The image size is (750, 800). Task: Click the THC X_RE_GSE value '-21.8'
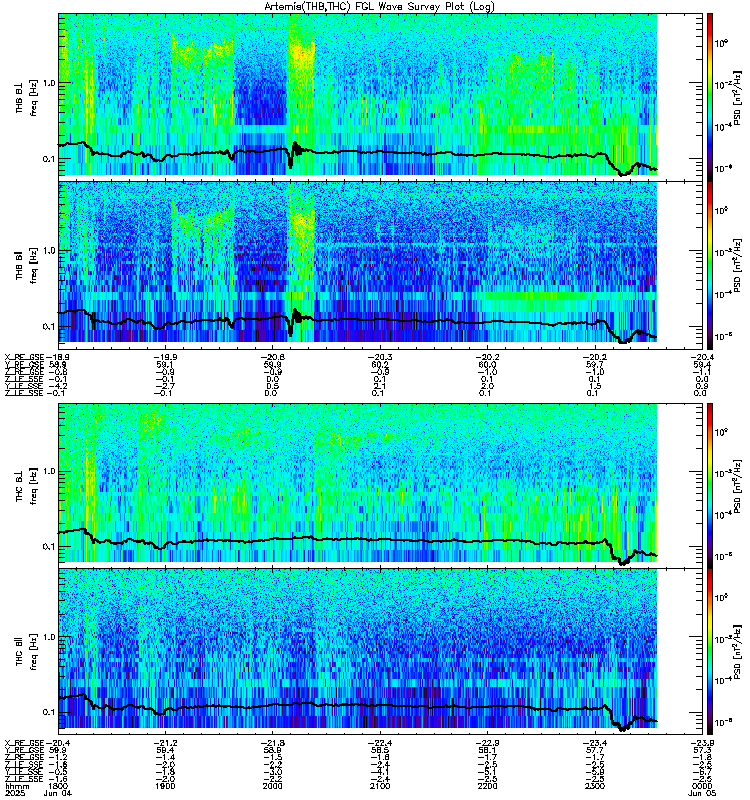(273, 743)
